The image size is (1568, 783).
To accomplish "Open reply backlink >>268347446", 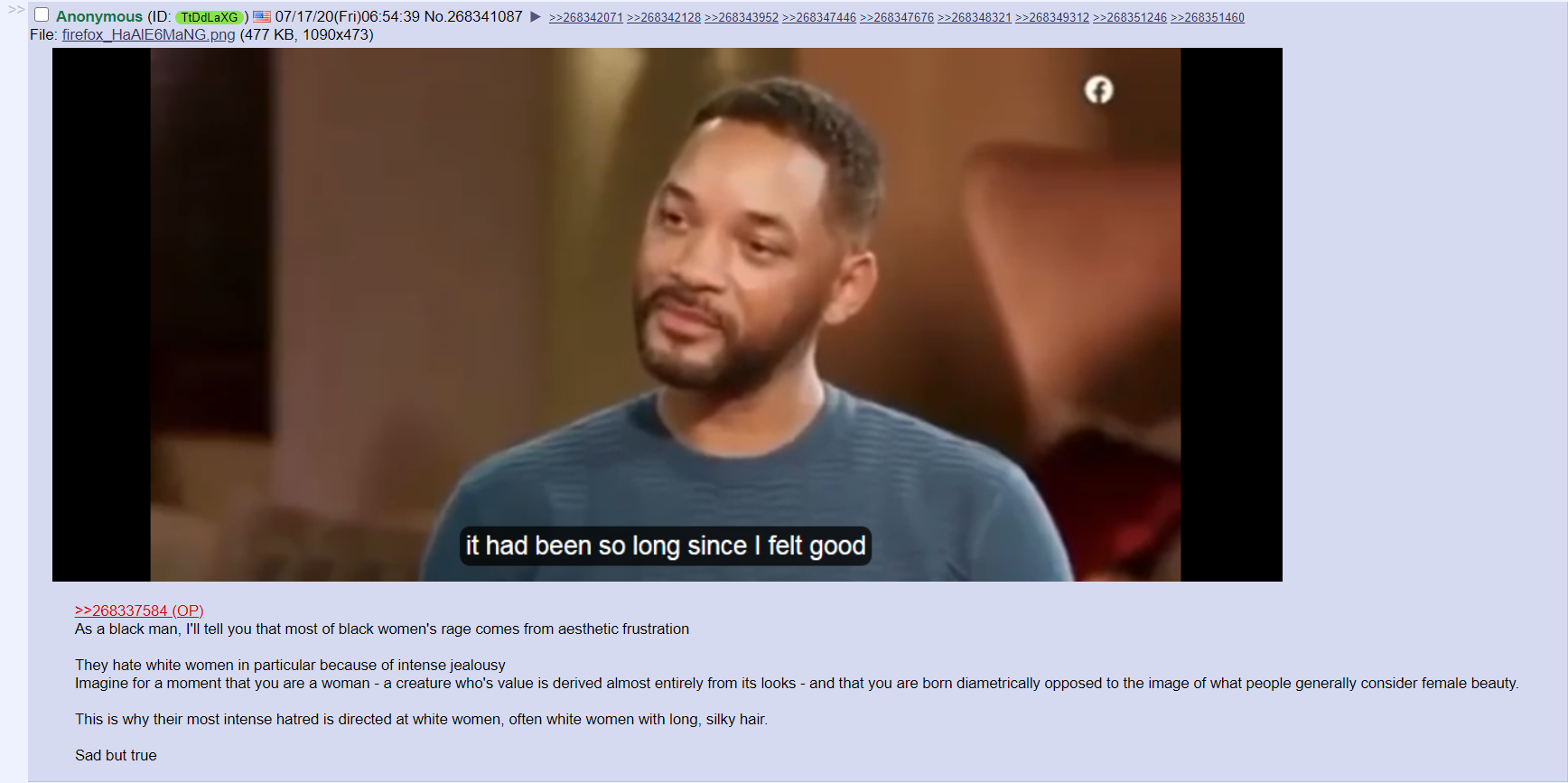I will click(819, 17).
